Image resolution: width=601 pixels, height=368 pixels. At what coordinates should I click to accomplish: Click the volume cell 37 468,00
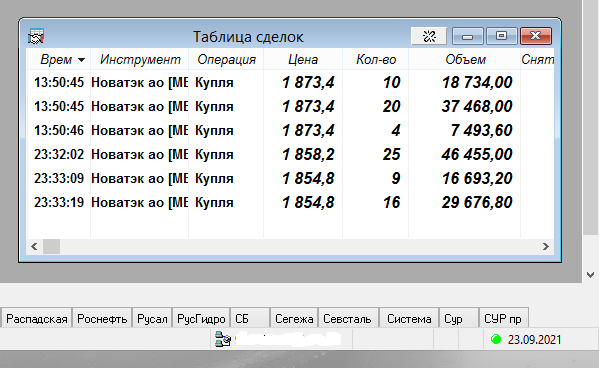[x=477, y=107]
